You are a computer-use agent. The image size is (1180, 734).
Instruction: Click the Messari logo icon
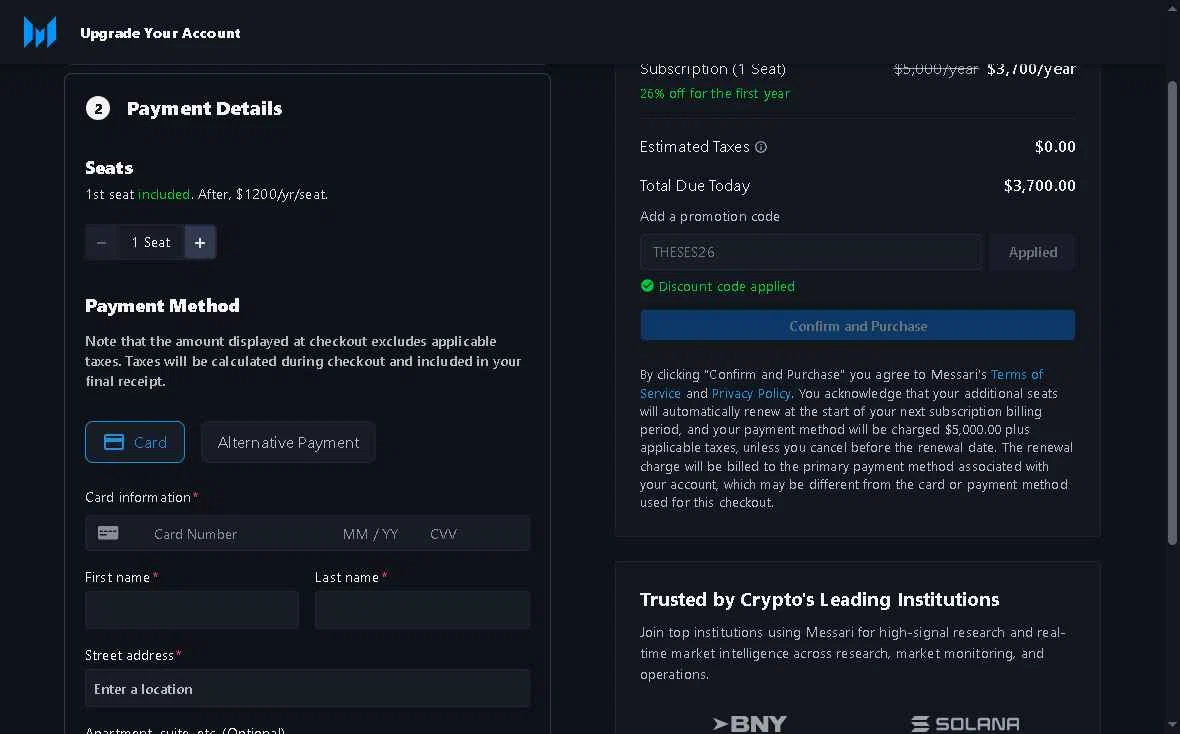tap(40, 32)
